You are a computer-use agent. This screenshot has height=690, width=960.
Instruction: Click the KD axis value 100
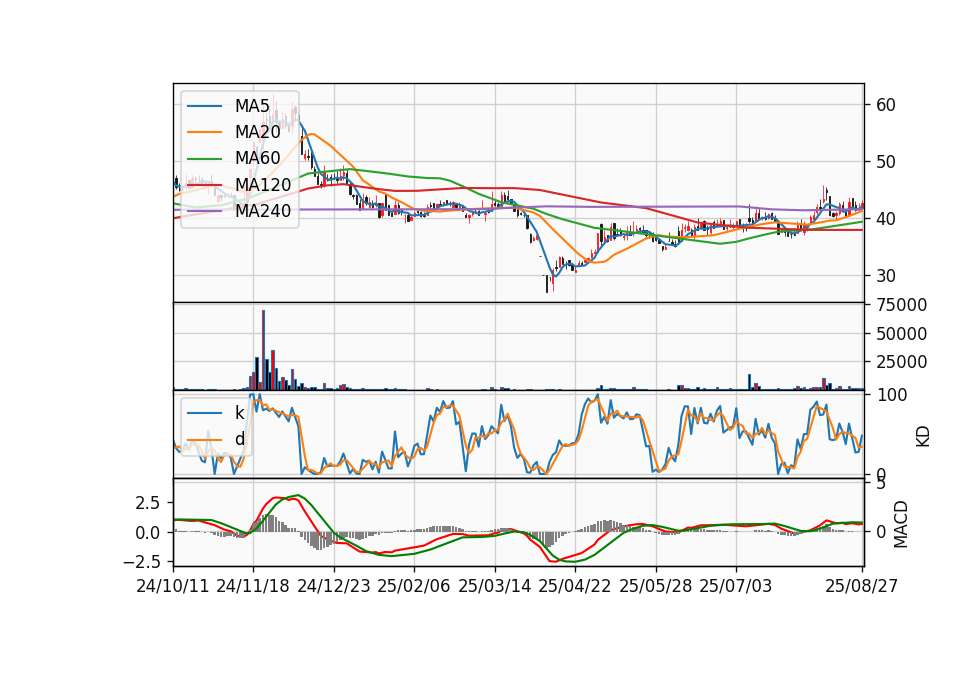[x=891, y=395]
